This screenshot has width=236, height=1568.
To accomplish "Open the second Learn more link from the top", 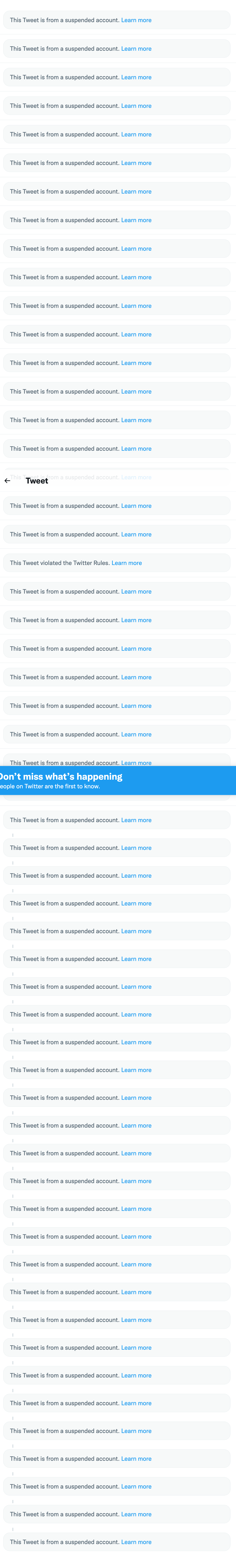I will [x=136, y=49].
